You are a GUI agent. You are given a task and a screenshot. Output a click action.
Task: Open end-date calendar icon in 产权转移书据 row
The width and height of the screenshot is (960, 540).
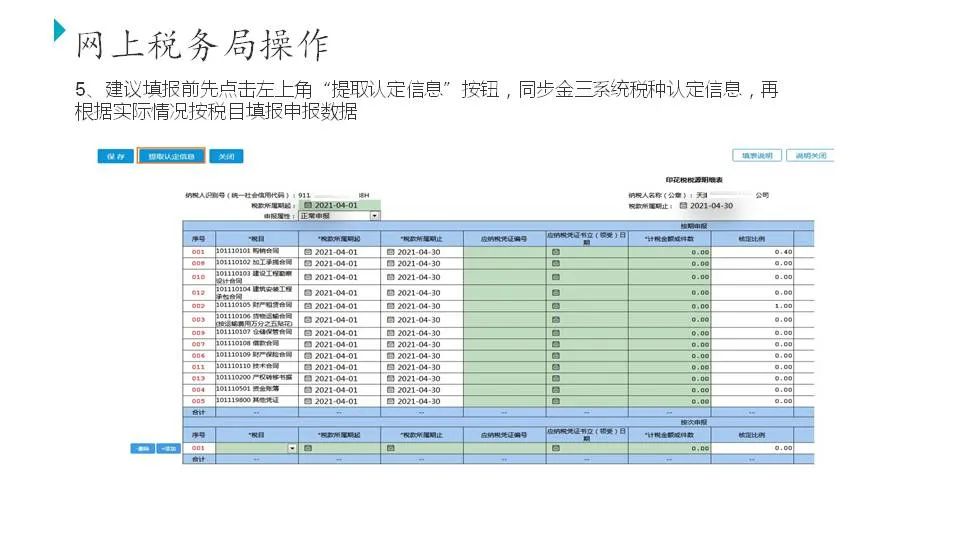[x=391, y=378]
